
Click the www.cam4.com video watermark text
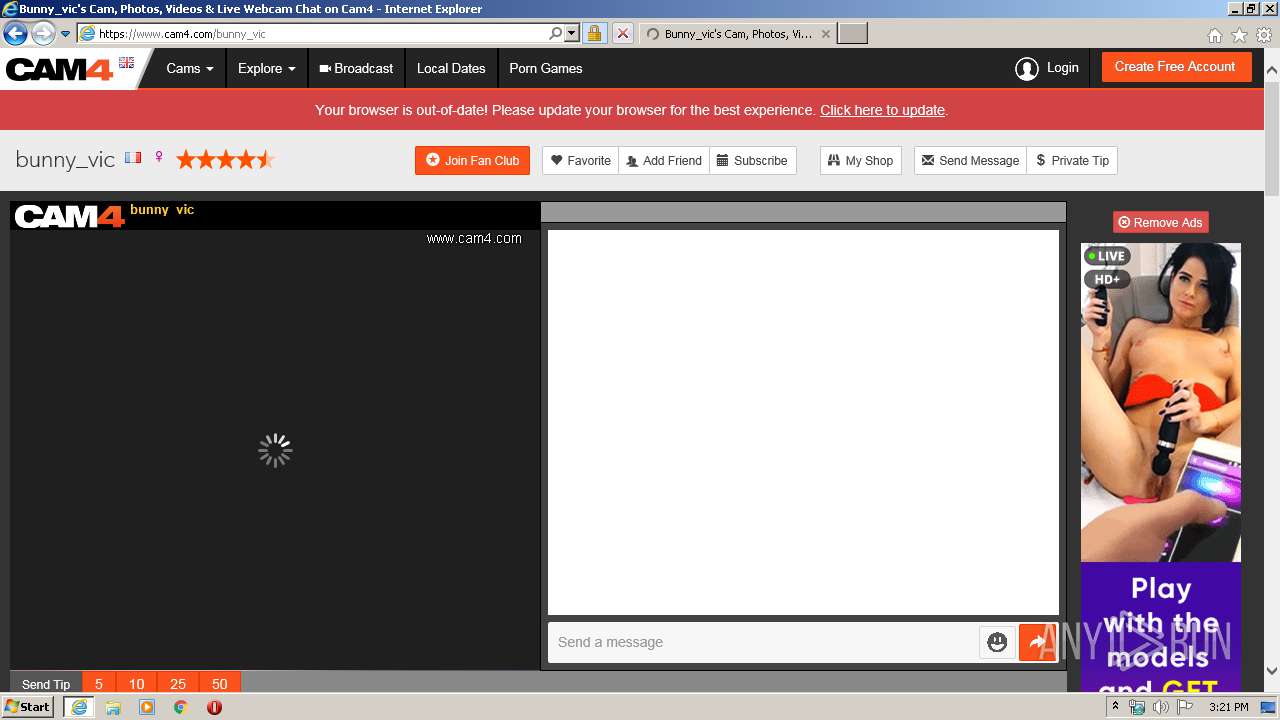[474, 238]
